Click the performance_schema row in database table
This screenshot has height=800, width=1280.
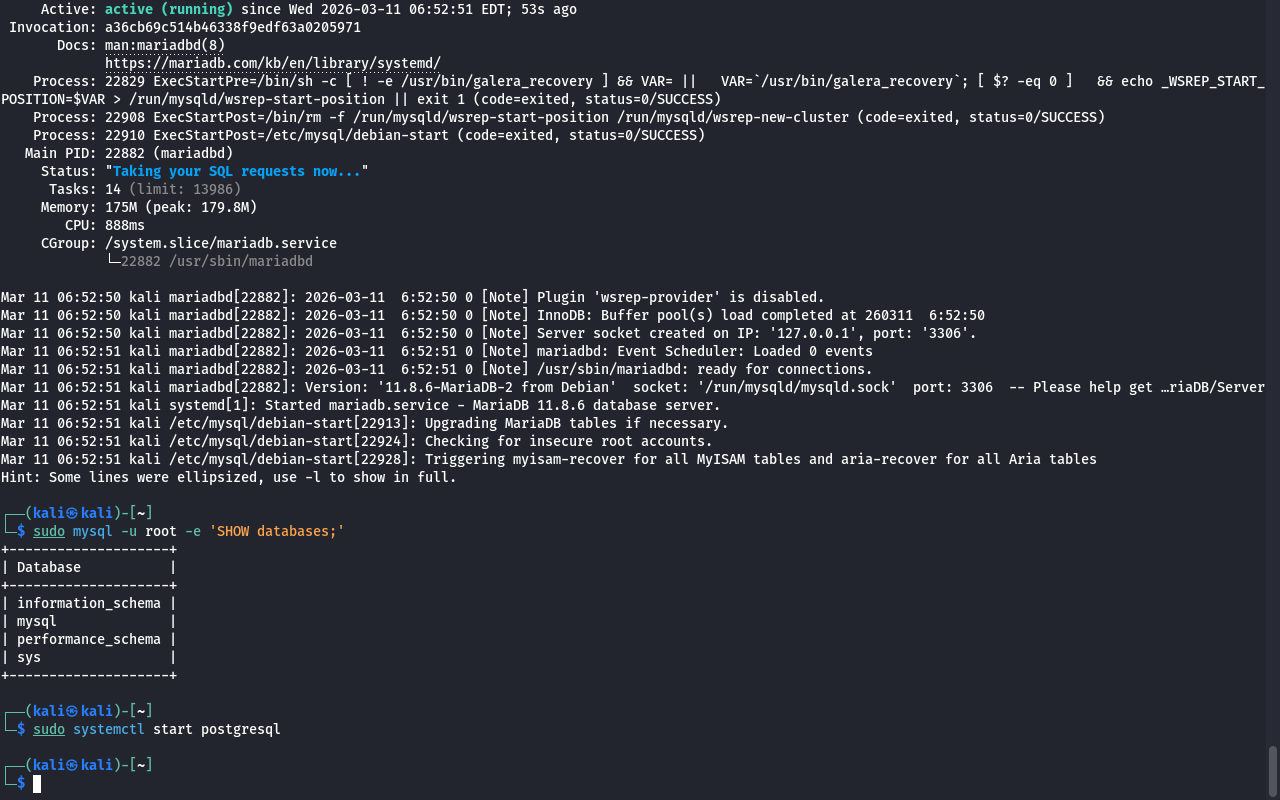coord(88,639)
